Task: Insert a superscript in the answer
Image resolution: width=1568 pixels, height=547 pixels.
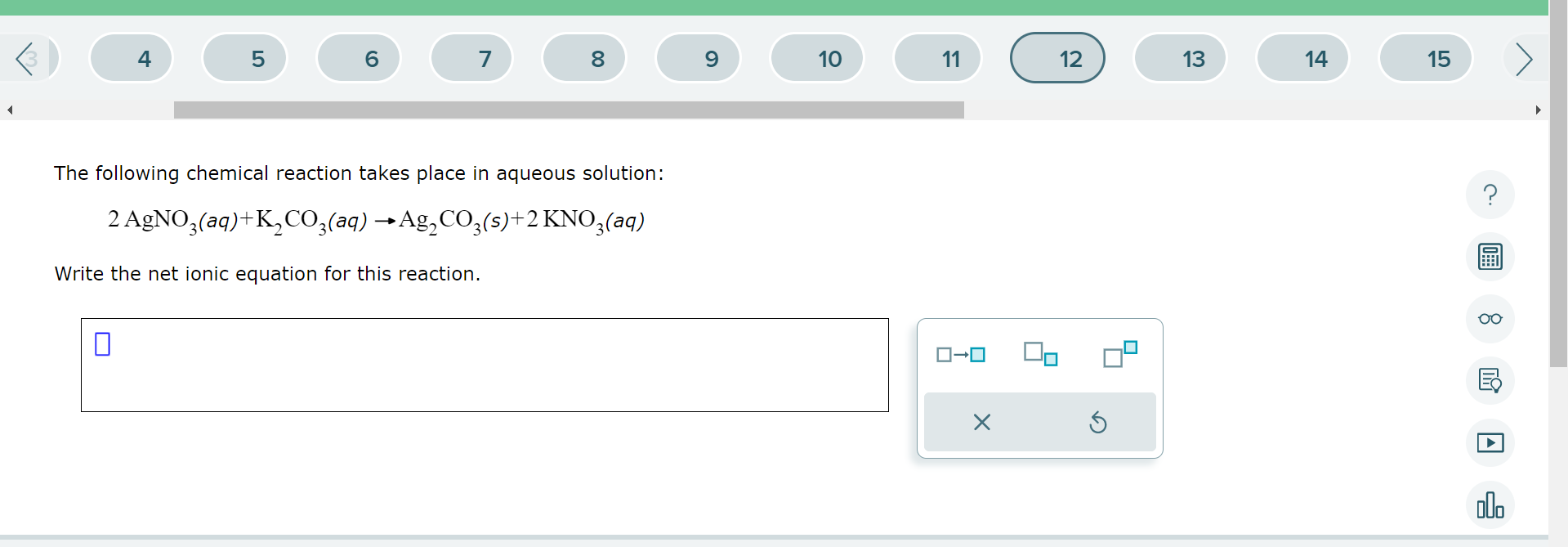Action: [1119, 355]
